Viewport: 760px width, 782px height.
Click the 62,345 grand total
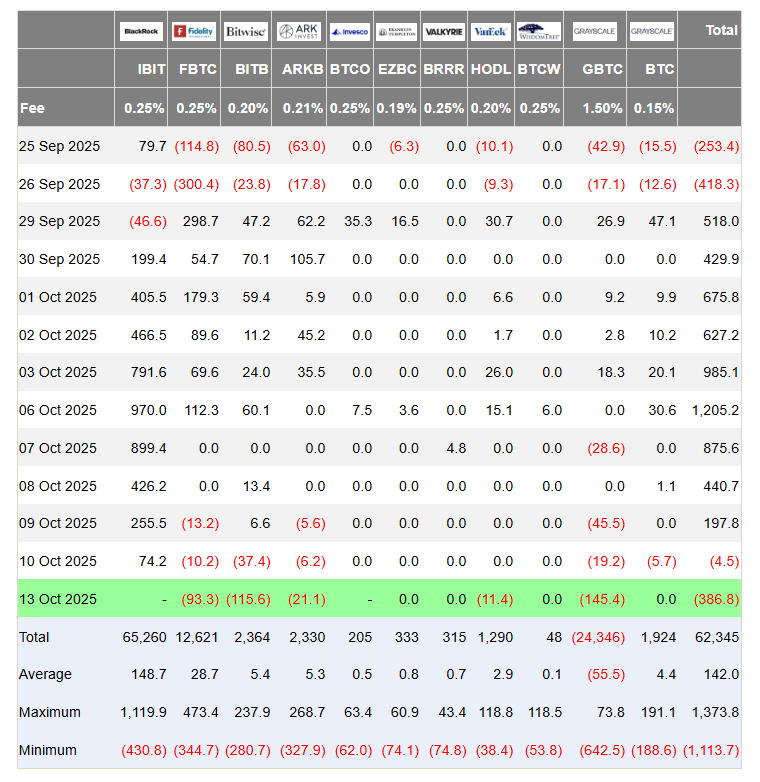coord(717,637)
